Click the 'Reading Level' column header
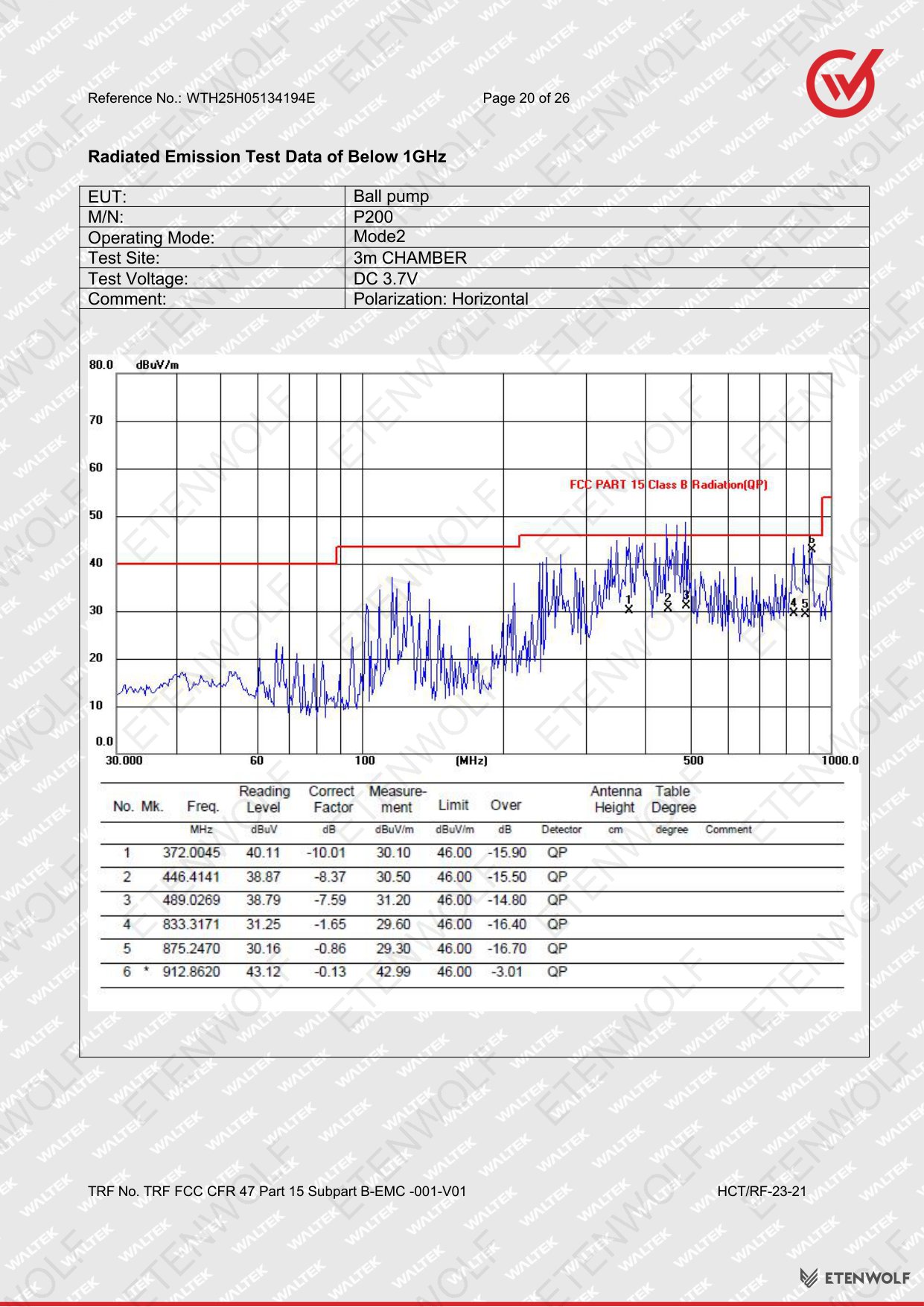Viewport: 924px width, 1307px height. tap(264, 799)
